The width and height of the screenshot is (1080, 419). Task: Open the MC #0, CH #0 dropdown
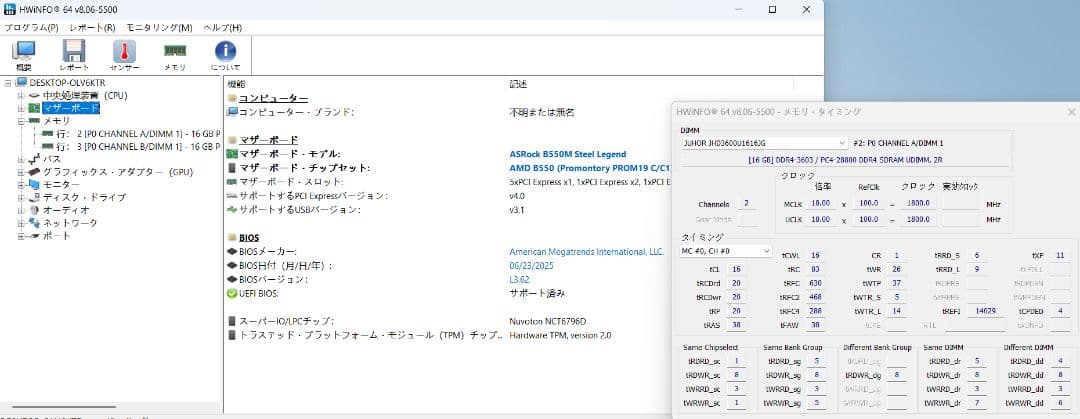(x=726, y=251)
